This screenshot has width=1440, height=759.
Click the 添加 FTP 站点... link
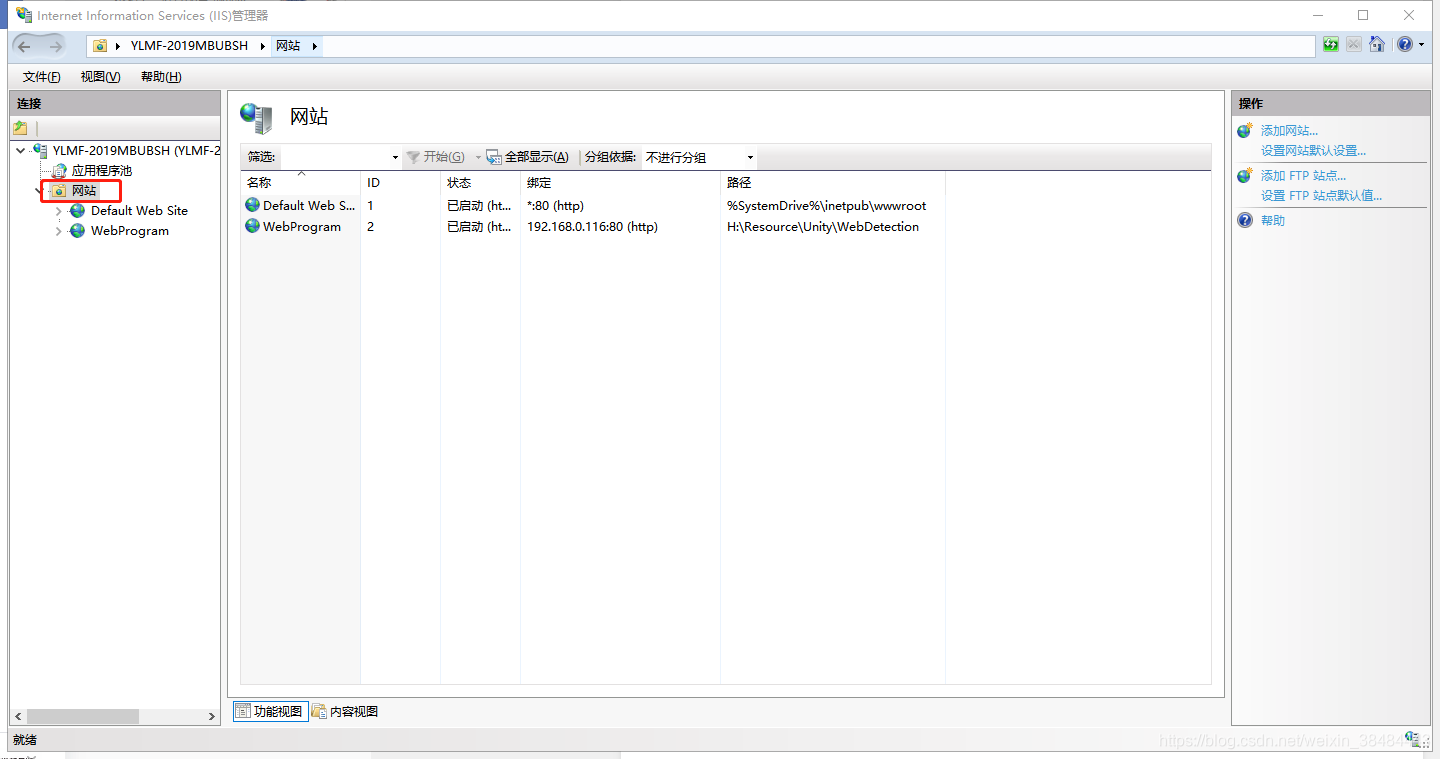1303,176
